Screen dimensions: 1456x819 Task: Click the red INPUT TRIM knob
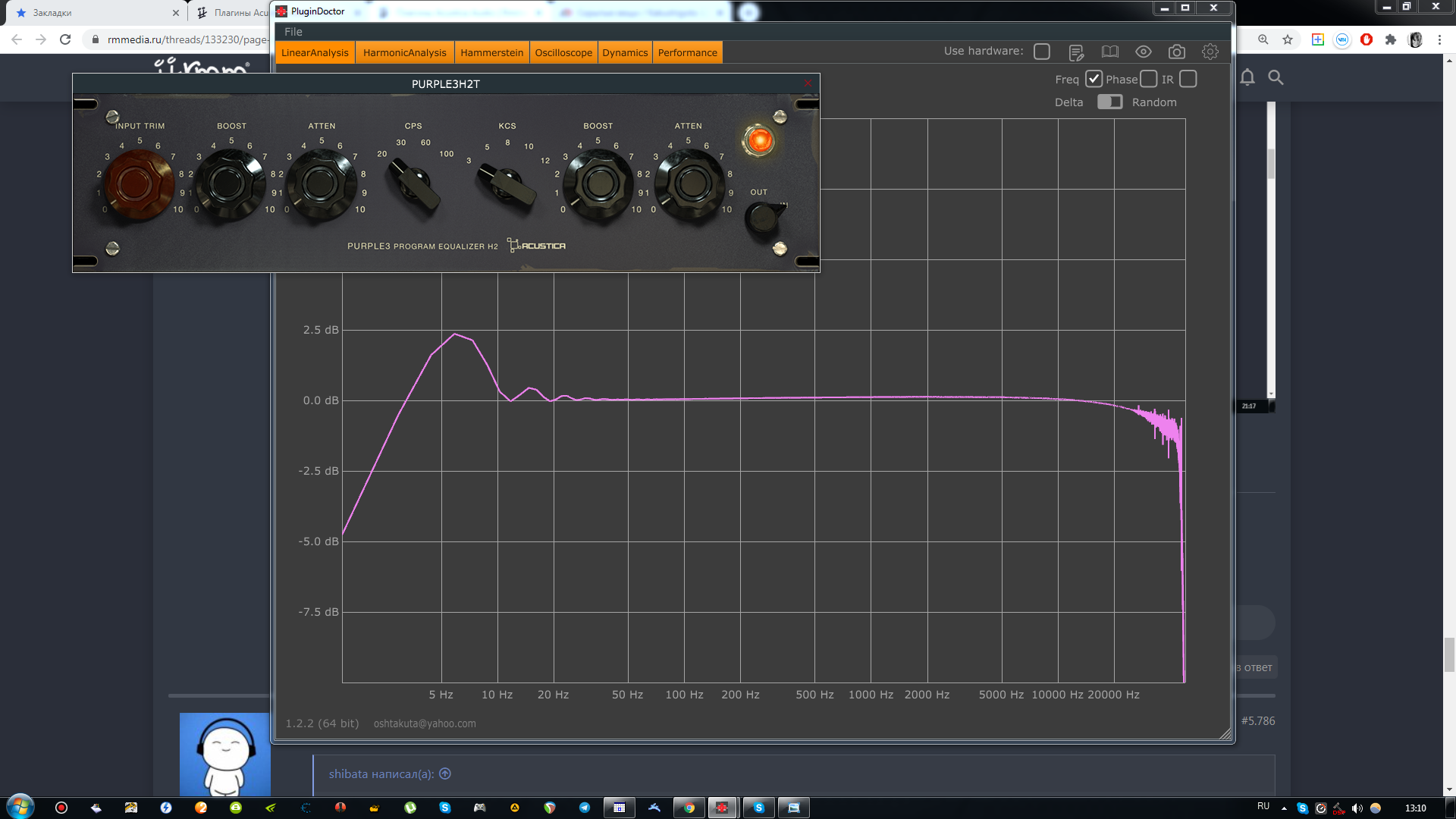coord(139,184)
